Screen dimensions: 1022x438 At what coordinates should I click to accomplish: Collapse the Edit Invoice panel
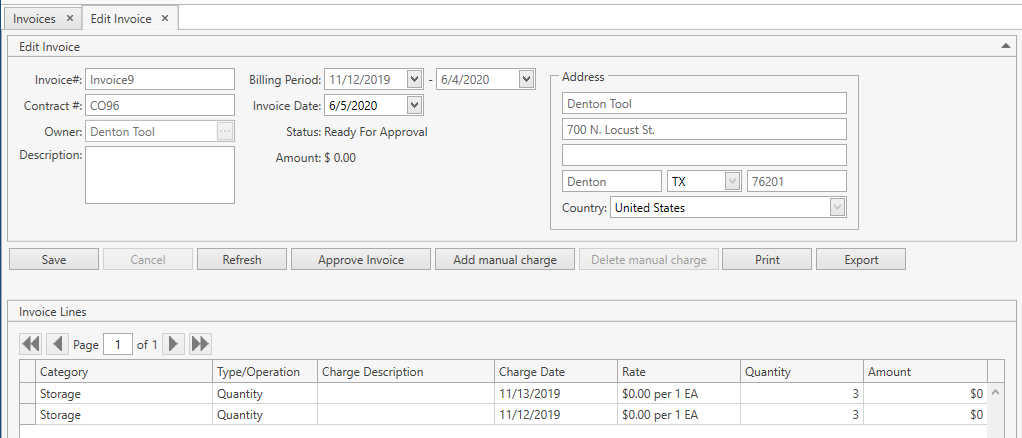coord(1005,46)
